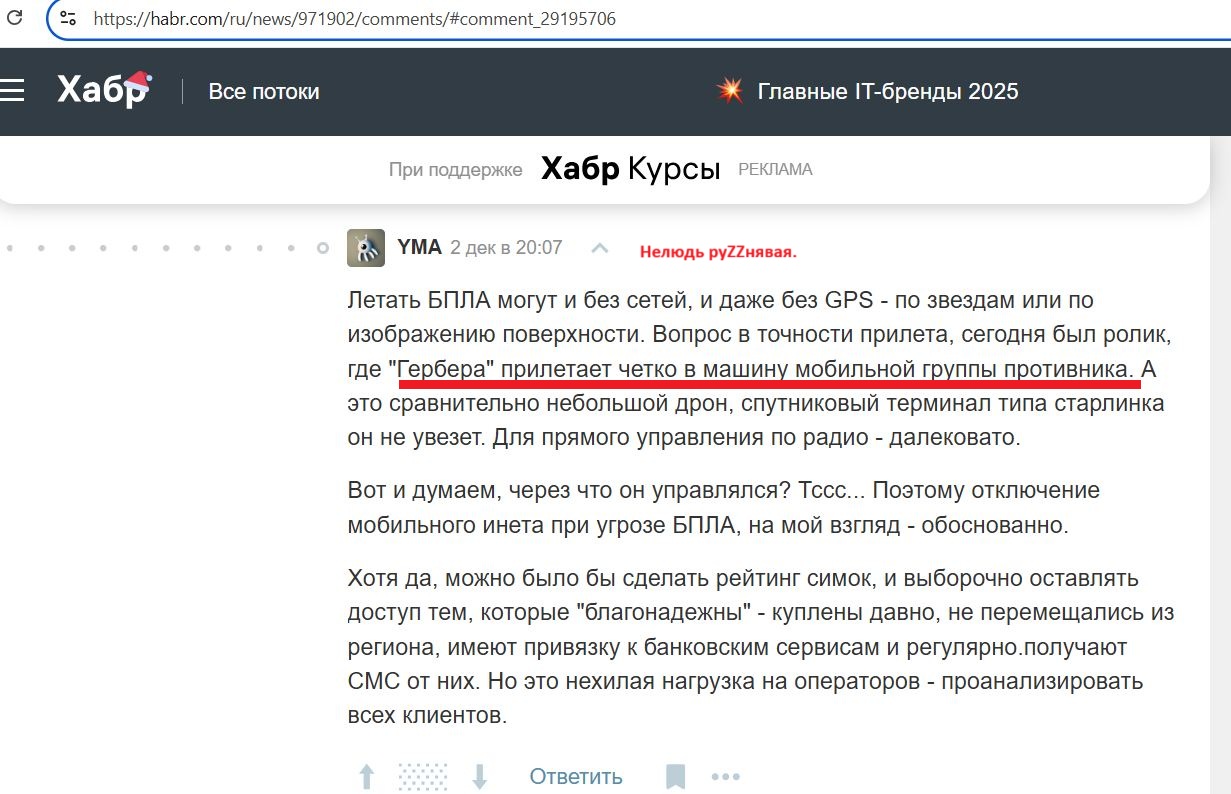1231x794 pixels.
Task: Click the РЕКЛАМА label
Action: coord(775,169)
